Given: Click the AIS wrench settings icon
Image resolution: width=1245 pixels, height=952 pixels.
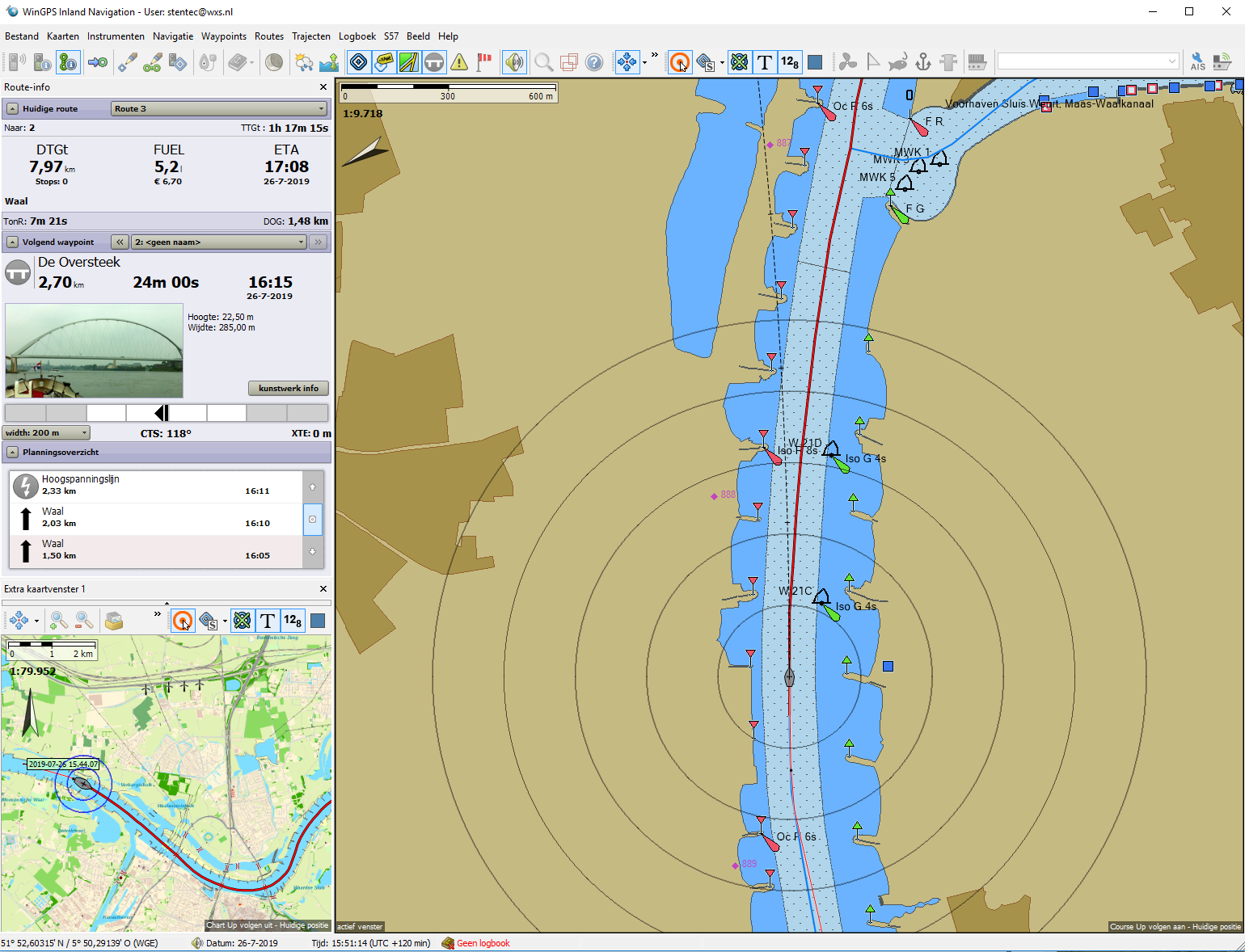Looking at the screenshot, I should click(x=1197, y=62).
